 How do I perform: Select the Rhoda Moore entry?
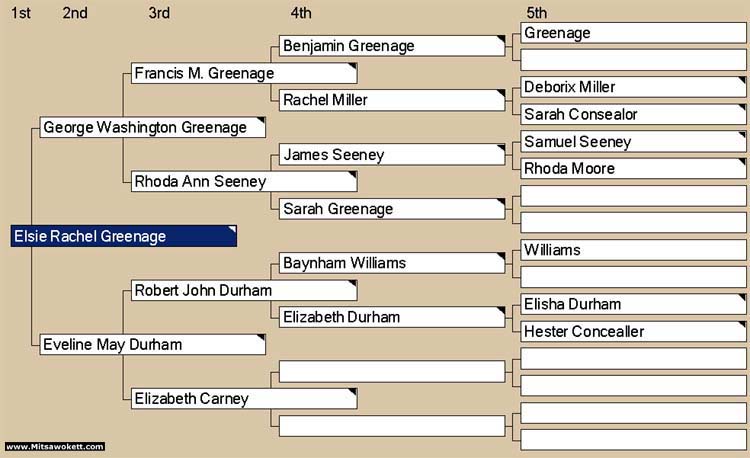click(633, 168)
